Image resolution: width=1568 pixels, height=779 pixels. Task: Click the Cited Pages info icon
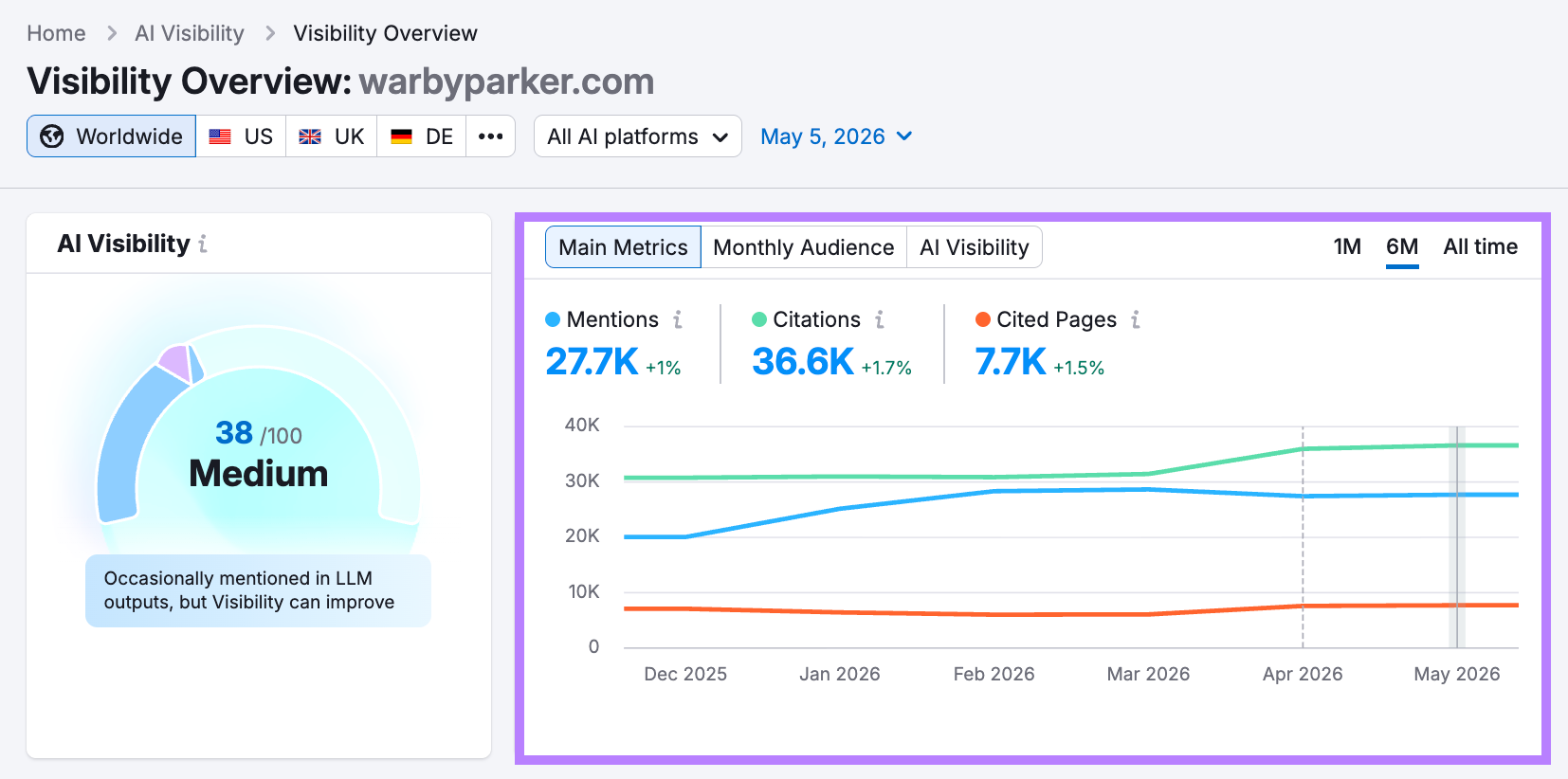tap(1136, 319)
